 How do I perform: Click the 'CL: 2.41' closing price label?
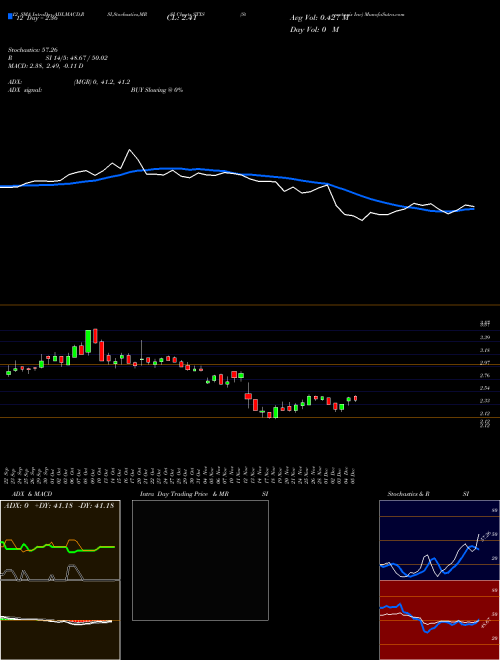click(182, 18)
